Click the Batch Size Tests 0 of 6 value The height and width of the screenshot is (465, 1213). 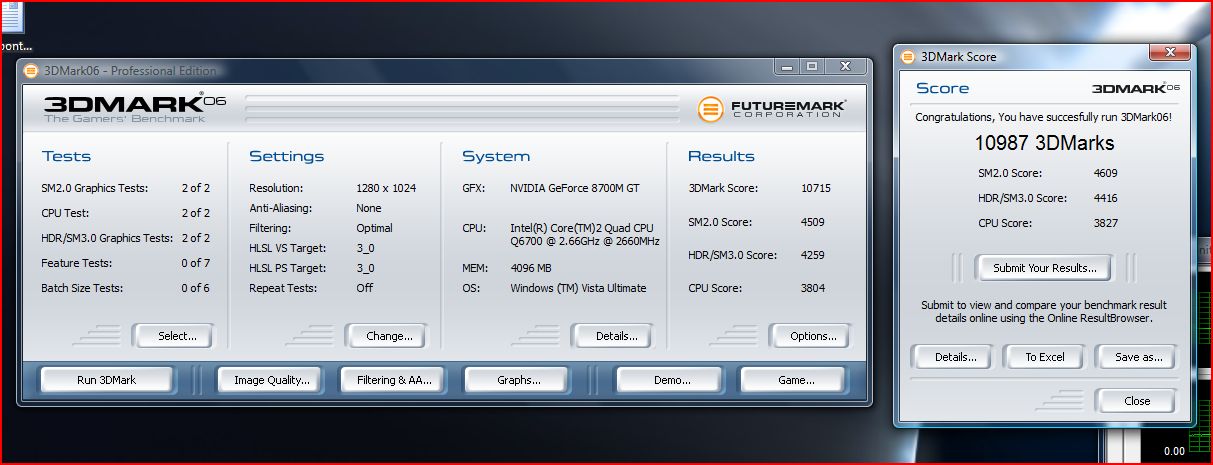click(x=195, y=288)
